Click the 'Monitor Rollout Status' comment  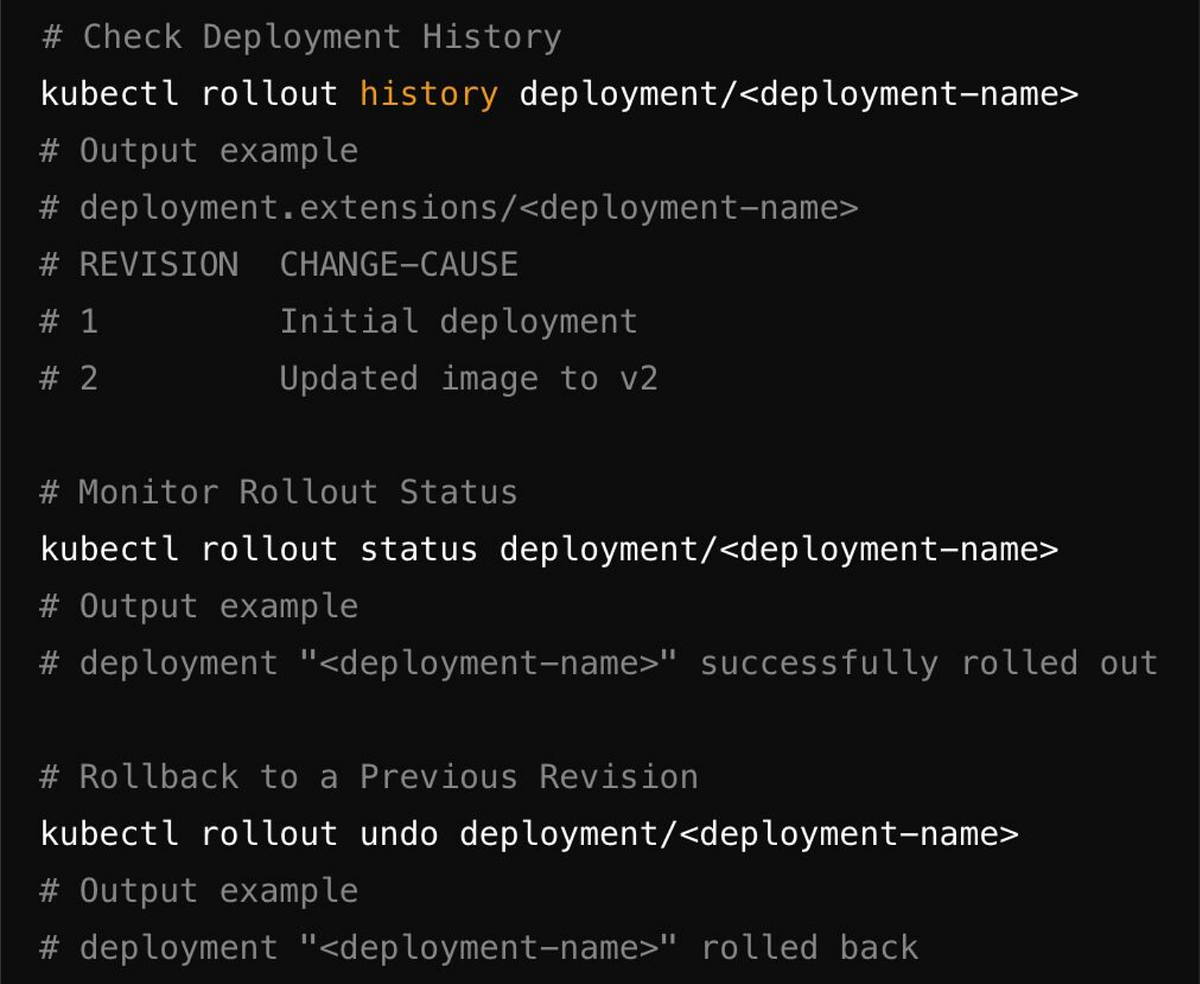click(280, 491)
